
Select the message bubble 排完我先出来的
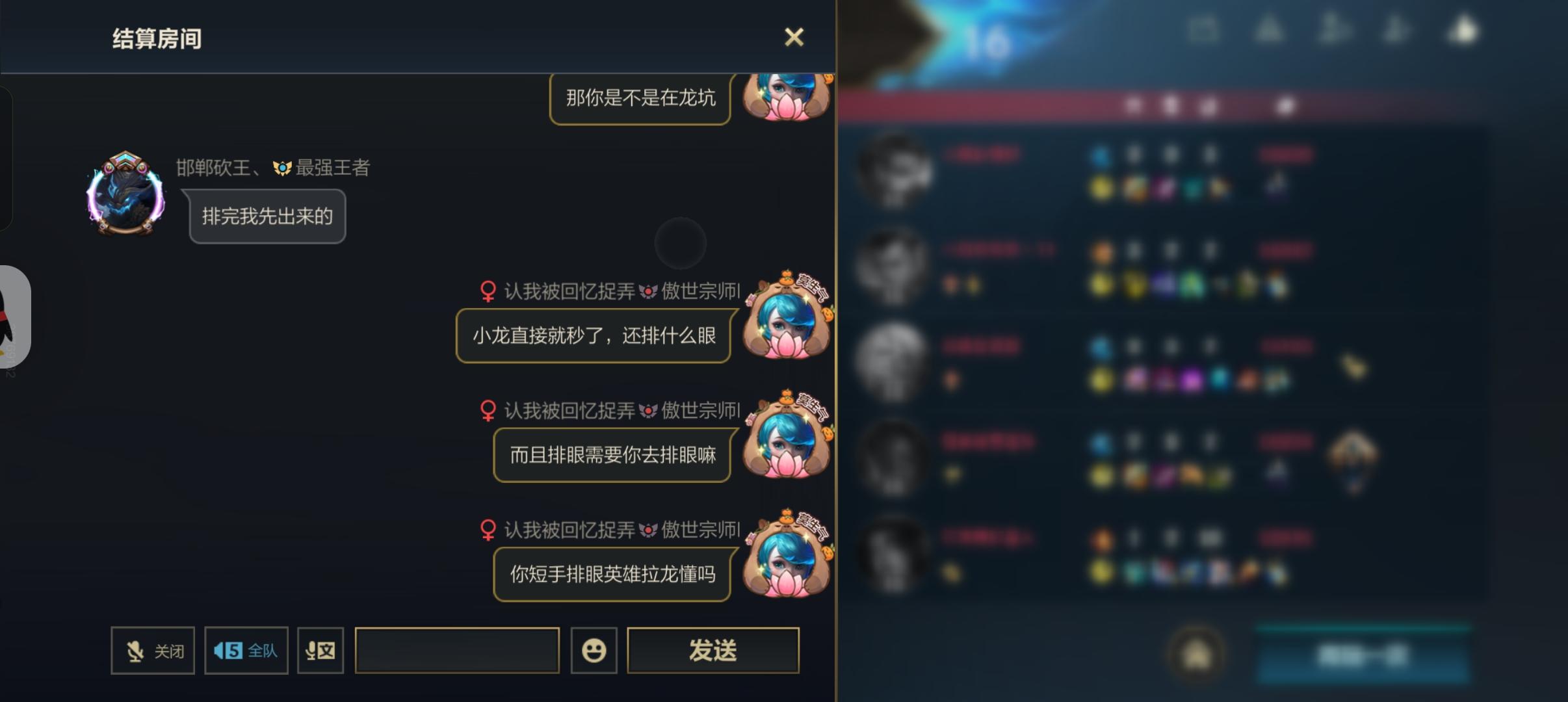point(267,216)
